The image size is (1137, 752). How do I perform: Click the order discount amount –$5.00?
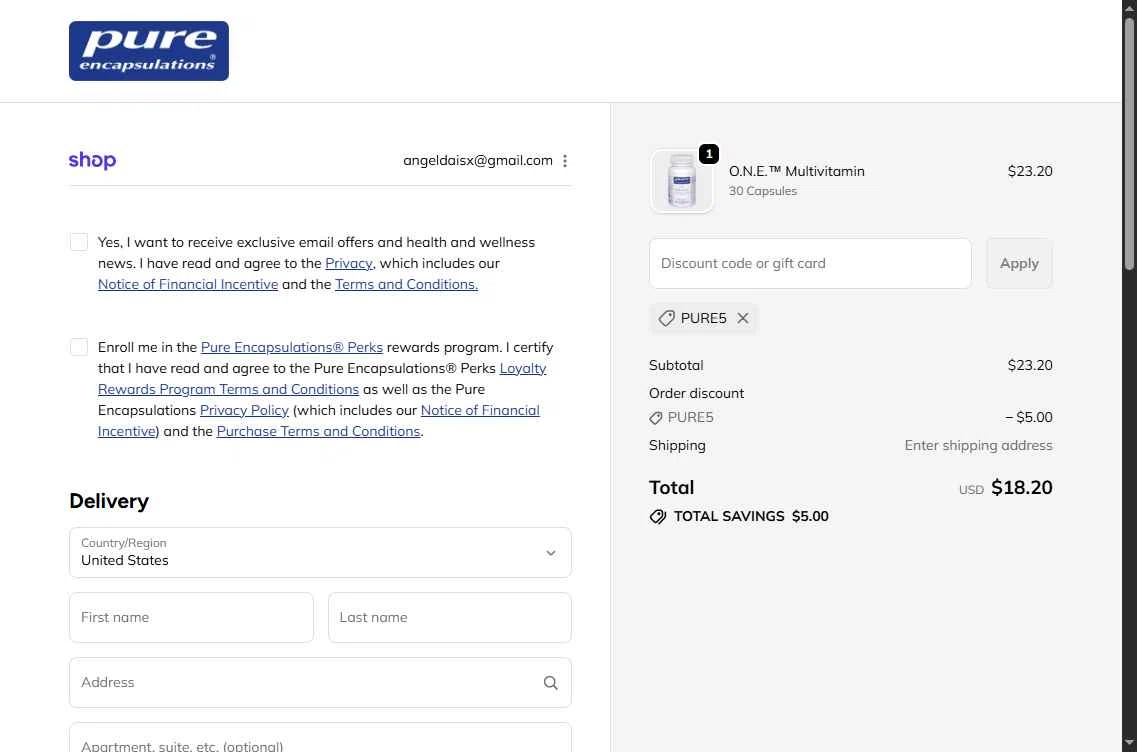pyautogui.click(x=1029, y=417)
